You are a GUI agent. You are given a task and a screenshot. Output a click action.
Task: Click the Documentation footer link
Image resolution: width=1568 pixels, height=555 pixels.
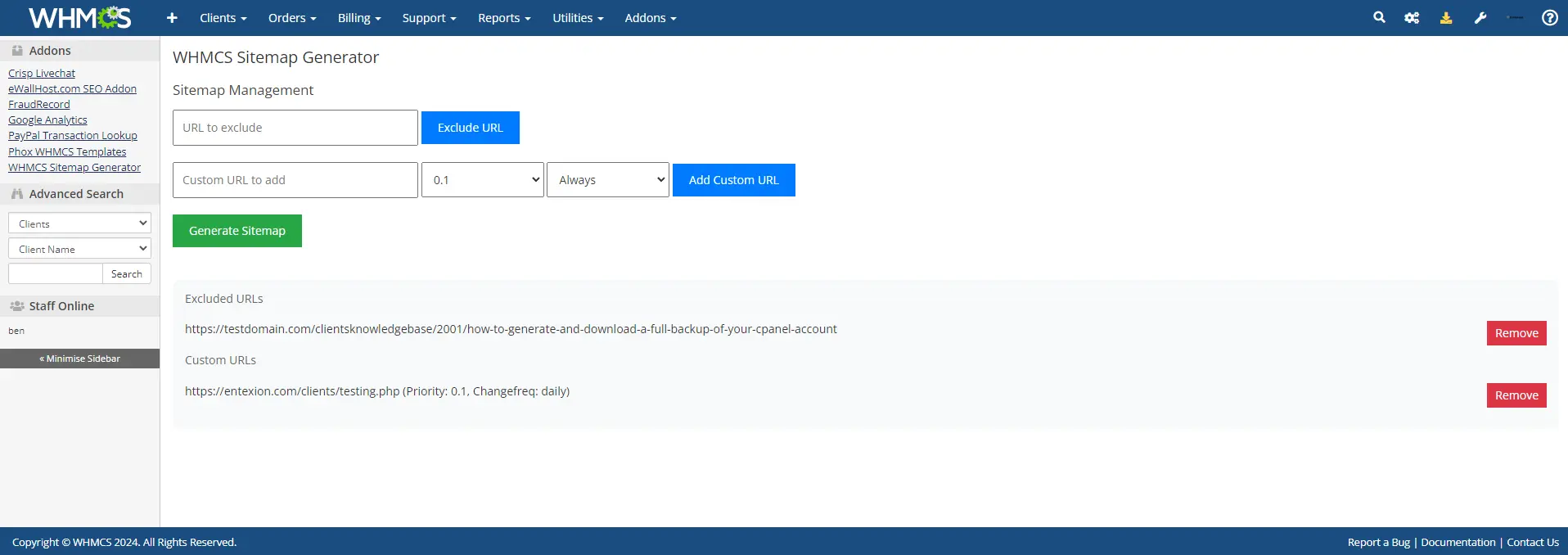click(1458, 542)
